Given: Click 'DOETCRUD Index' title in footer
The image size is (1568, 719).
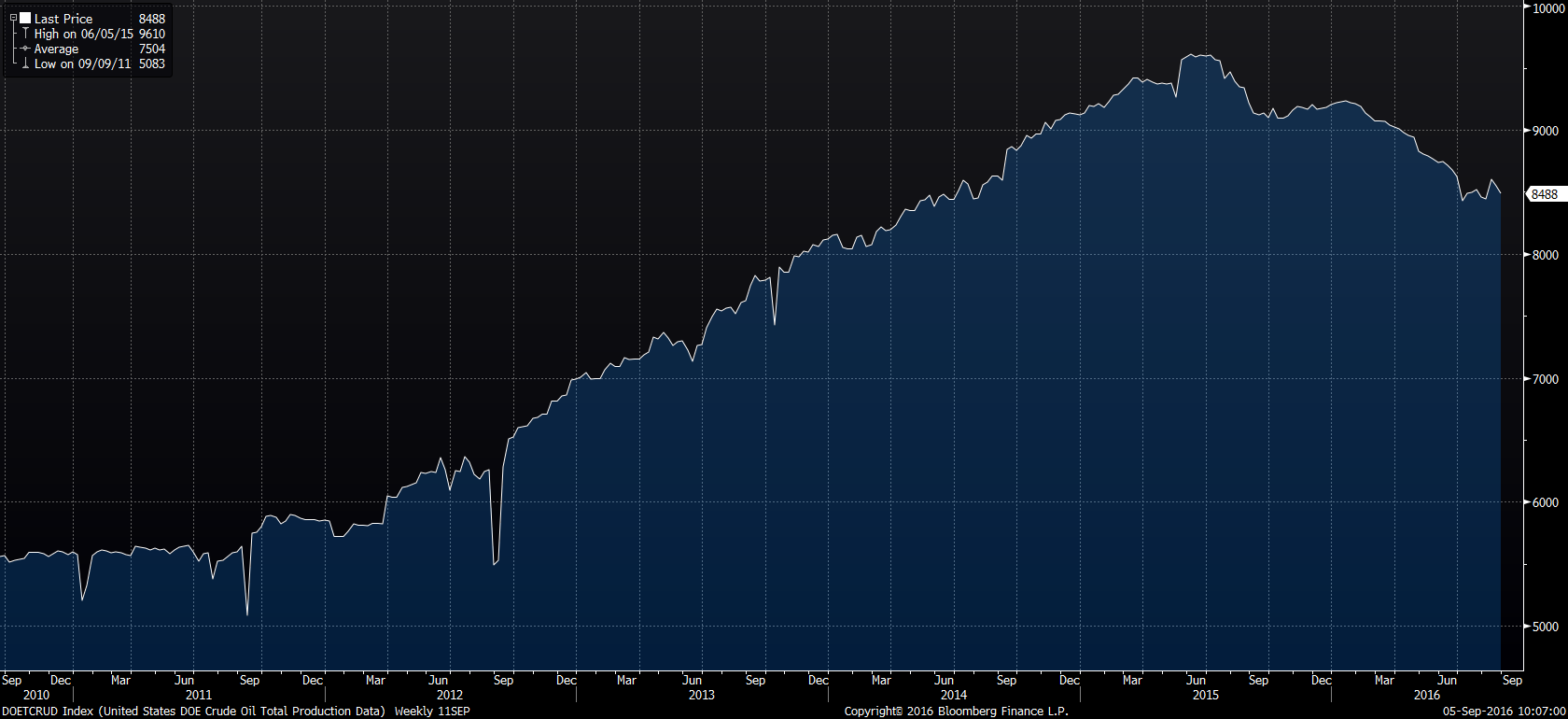Looking at the screenshot, I should point(48,712).
